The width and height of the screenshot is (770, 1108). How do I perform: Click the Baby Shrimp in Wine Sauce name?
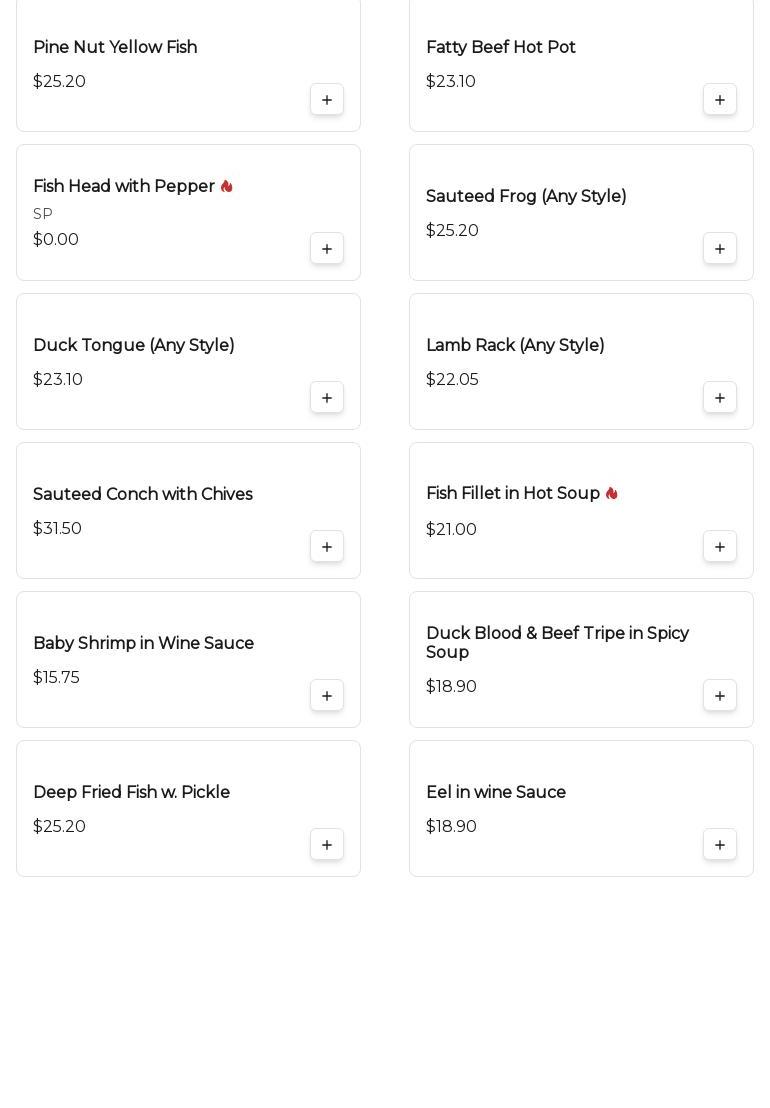[143, 644]
